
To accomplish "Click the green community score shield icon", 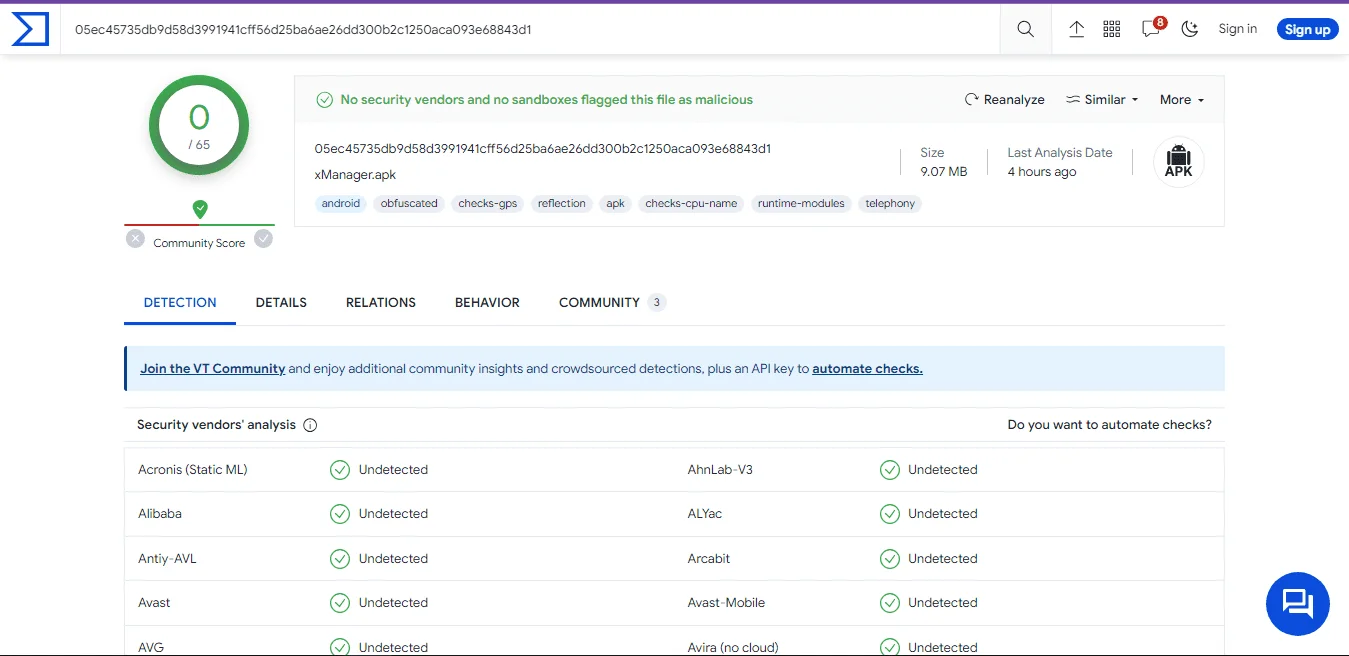I will [200, 209].
